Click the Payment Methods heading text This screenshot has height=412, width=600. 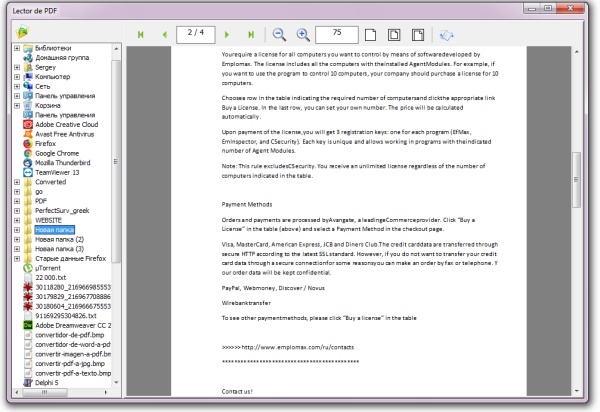[x=247, y=204]
